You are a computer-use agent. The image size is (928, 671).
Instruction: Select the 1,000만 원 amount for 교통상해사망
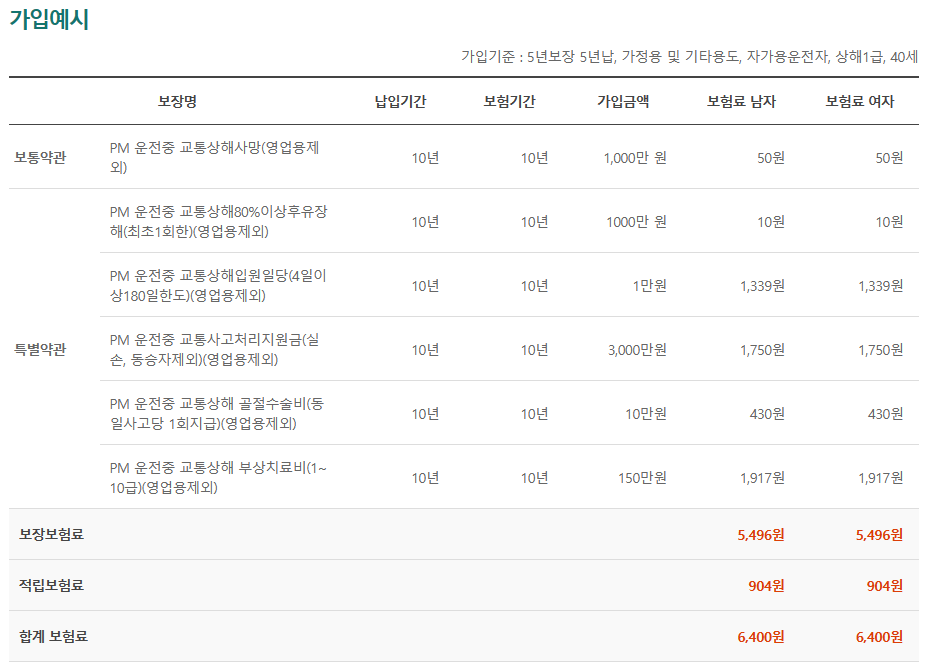click(x=635, y=158)
